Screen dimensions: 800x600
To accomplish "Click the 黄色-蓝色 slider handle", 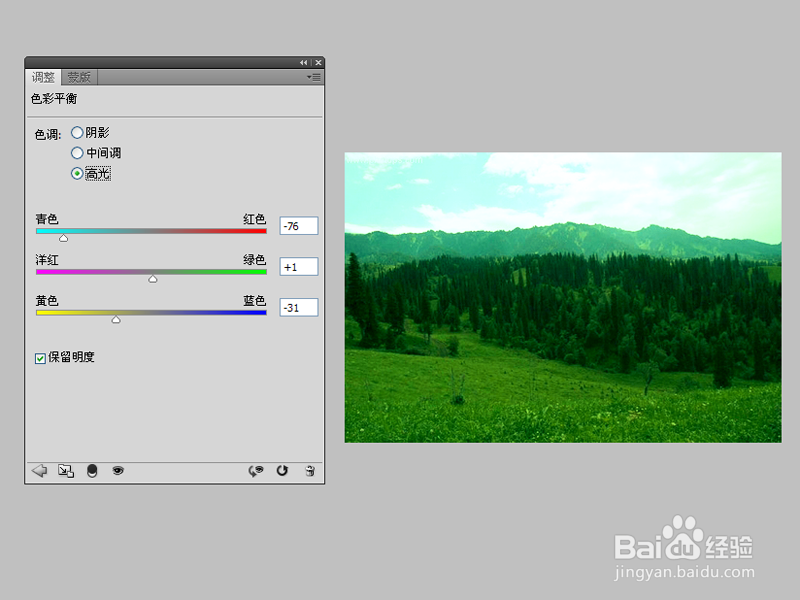I will point(116,320).
